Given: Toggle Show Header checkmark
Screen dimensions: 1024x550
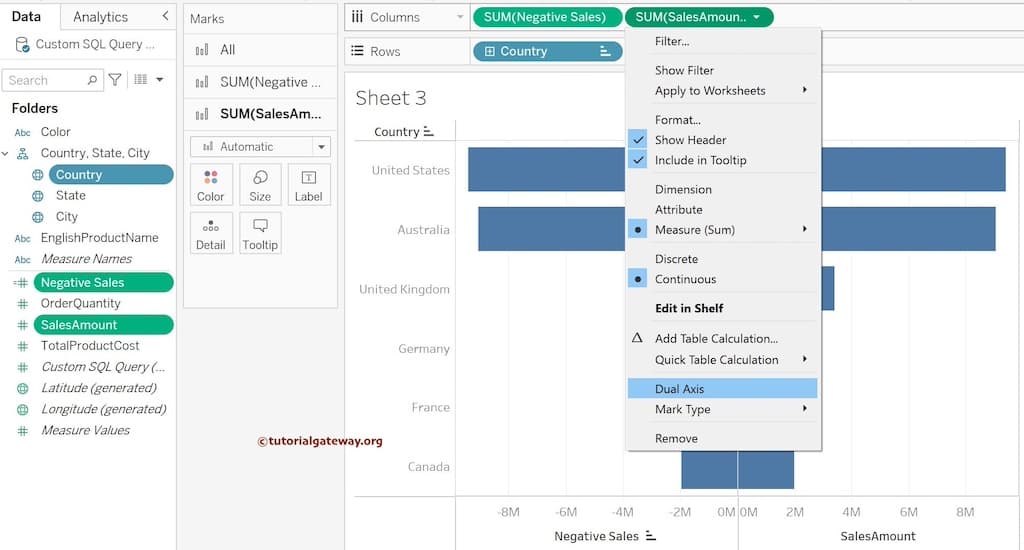Looking at the screenshot, I should pyautogui.click(x=638, y=140).
